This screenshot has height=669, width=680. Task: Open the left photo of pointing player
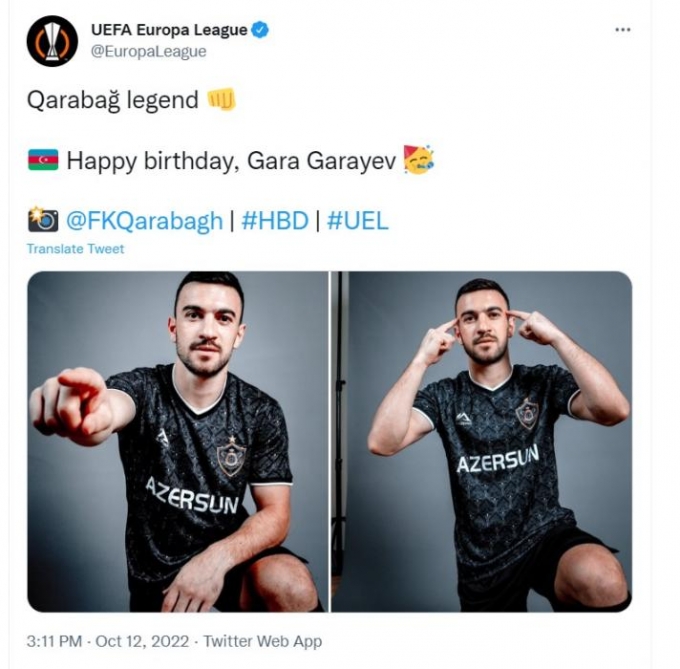pyautogui.click(x=178, y=441)
